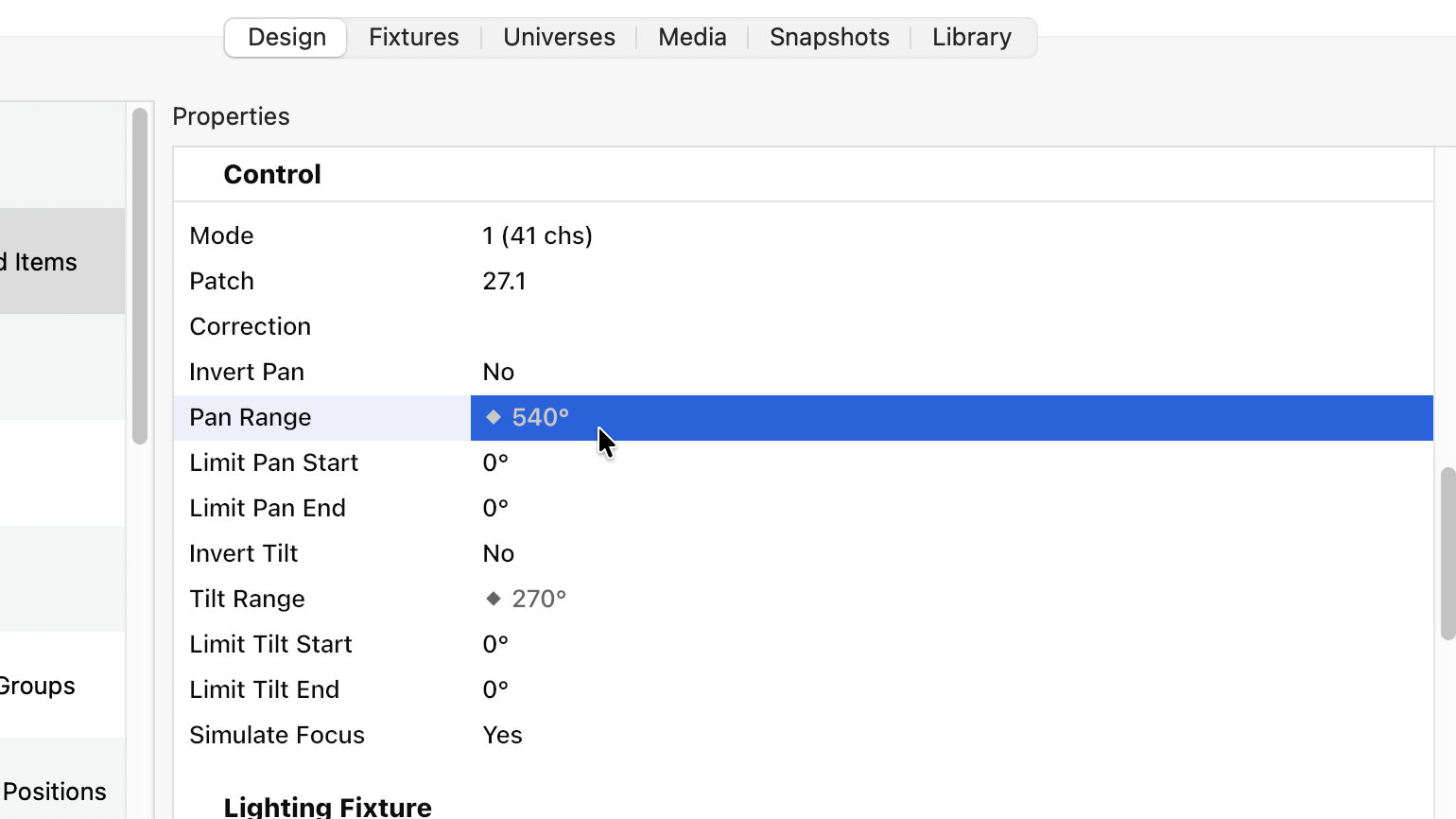Click the left sidebar scrollbar thumb

pyautogui.click(x=140, y=274)
